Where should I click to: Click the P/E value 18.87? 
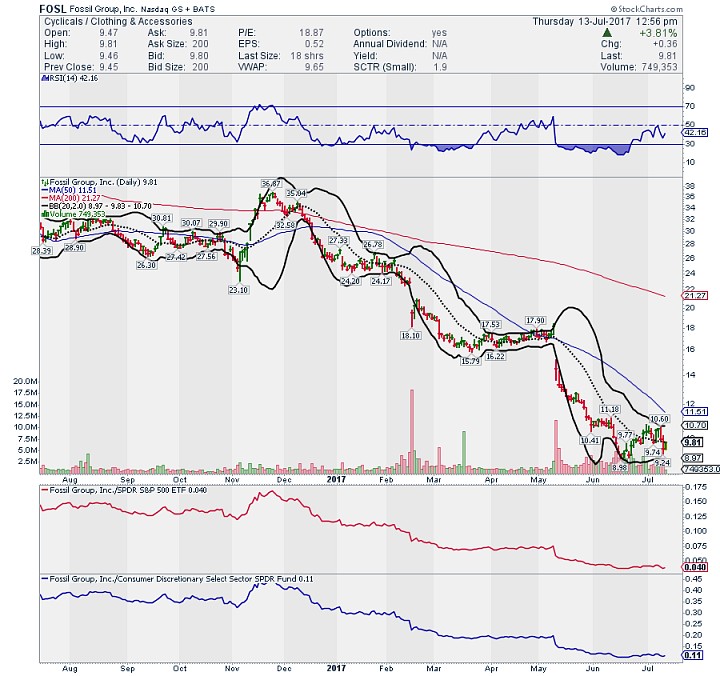[311, 33]
